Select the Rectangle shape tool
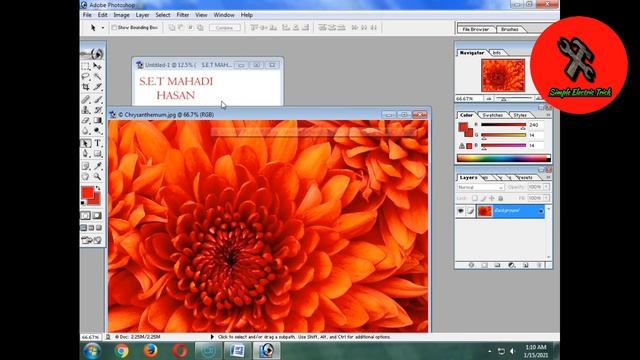Image resolution: width=640 pixels, height=360 pixels. point(97,154)
